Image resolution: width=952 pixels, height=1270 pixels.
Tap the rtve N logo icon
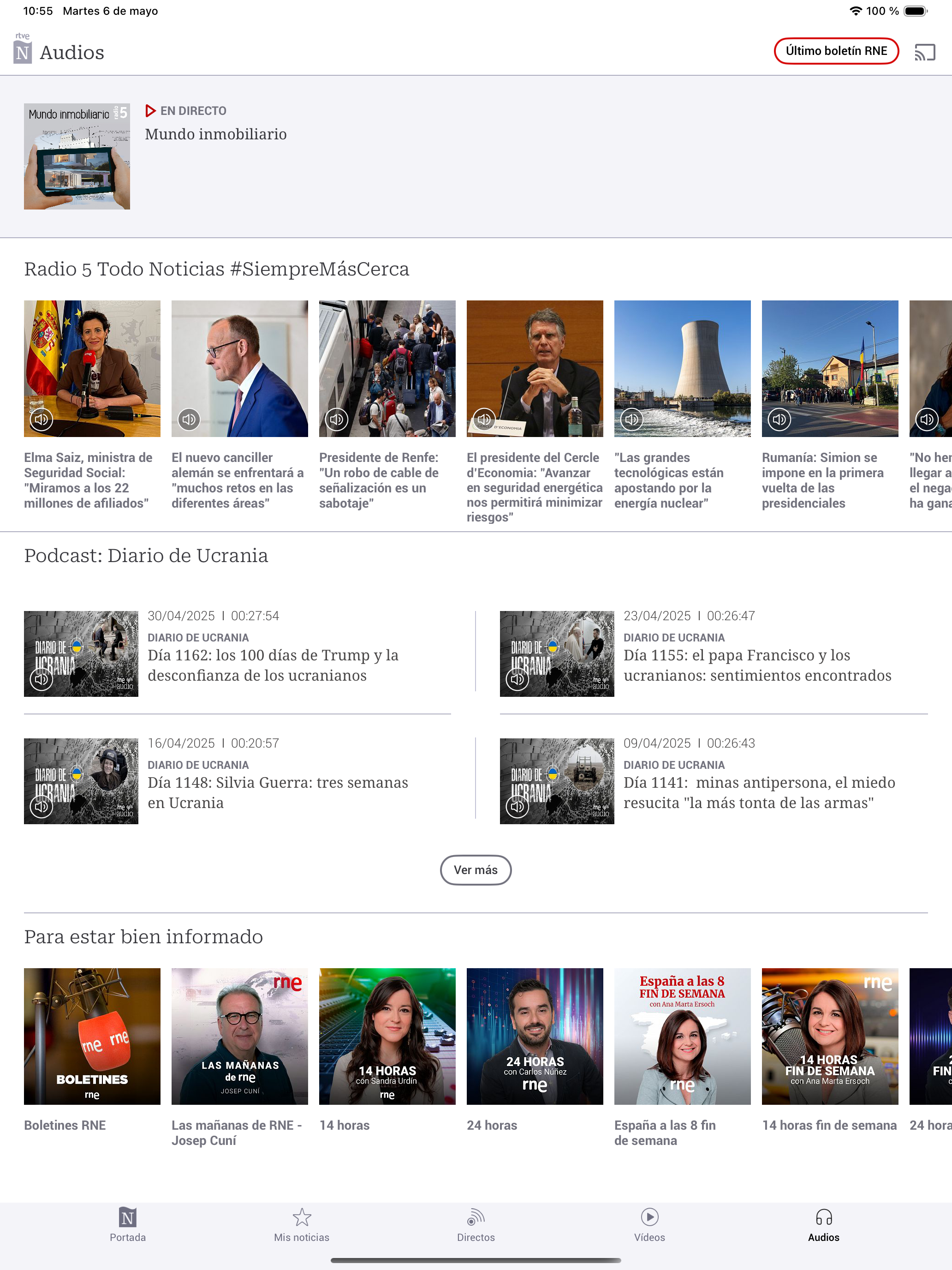tap(23, 48)
